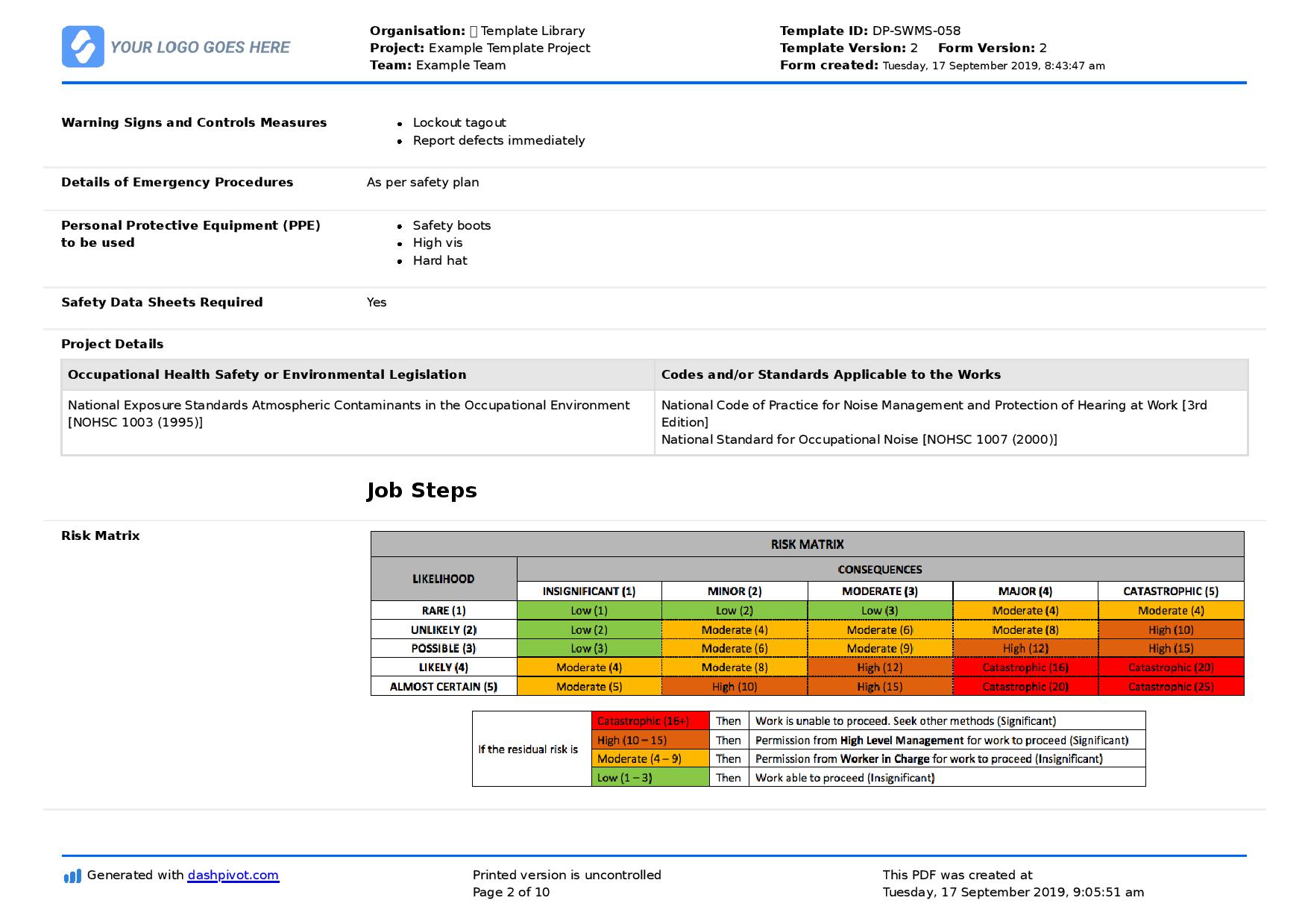Select the Moderate (4 – 9) legend swatch
Screen dimensions: 1308x924
650,759
